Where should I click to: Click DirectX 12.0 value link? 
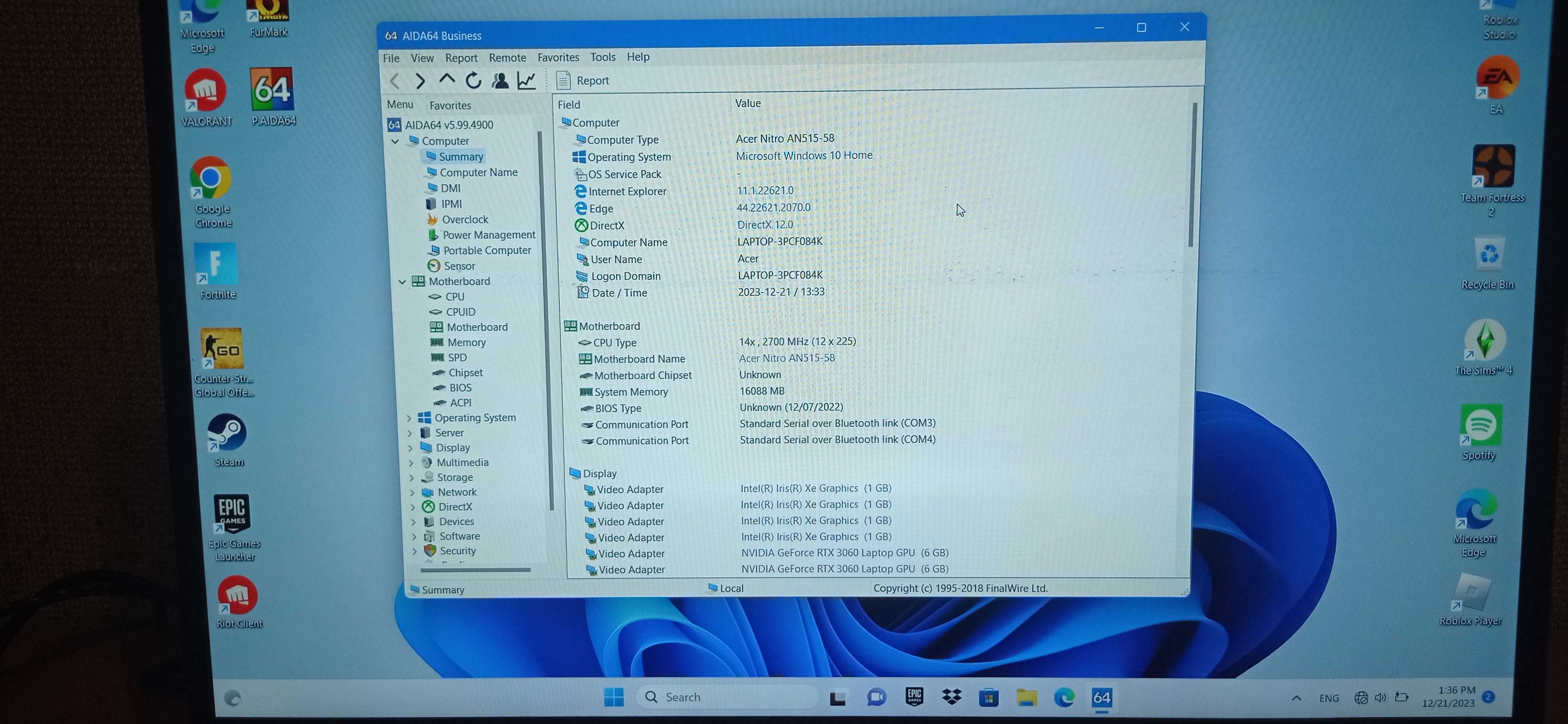pos(765,225)
